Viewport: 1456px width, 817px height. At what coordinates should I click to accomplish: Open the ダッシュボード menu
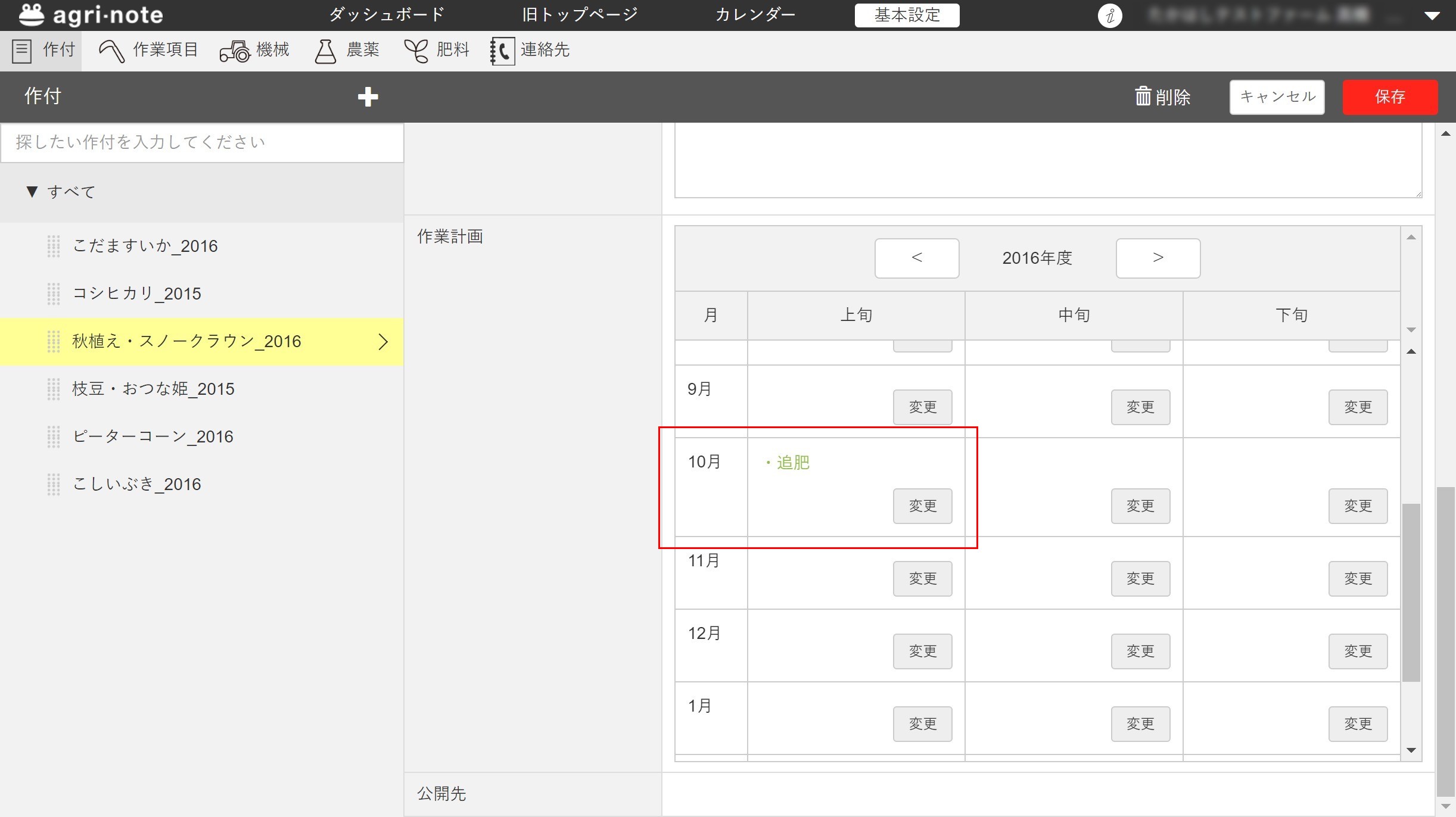[x=387, y=15]
